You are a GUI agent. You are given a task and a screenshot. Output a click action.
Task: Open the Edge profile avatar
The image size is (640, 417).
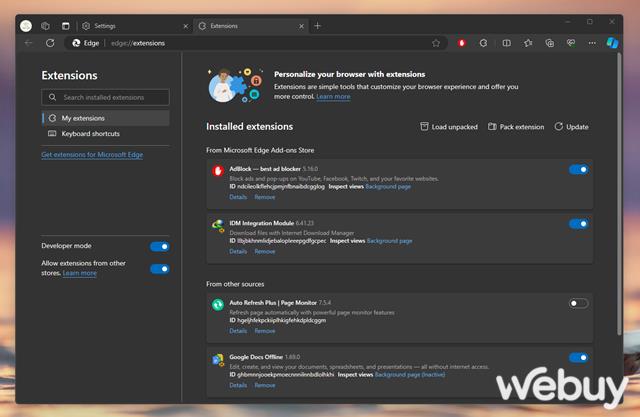coord(26,26)
